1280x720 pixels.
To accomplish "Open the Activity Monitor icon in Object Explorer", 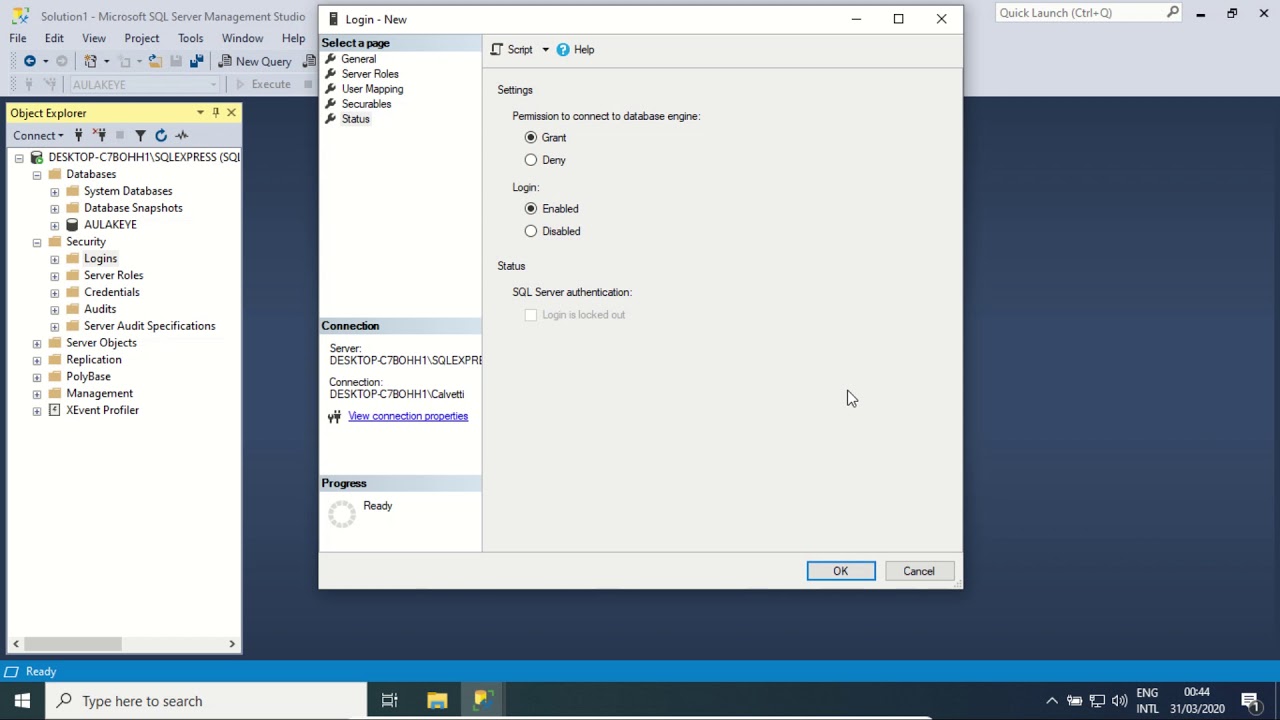I will pyautogui.click(x=181, y=135).
